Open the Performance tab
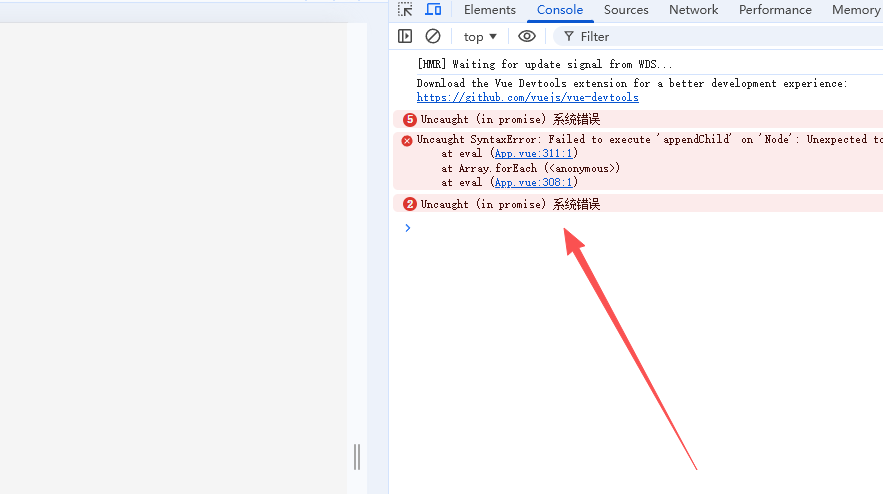 pos(775,10)
